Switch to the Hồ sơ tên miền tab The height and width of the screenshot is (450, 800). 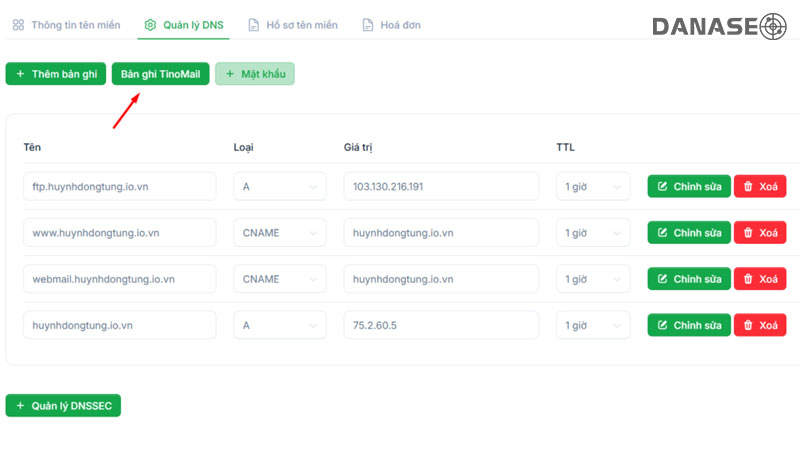coord(300,25)
